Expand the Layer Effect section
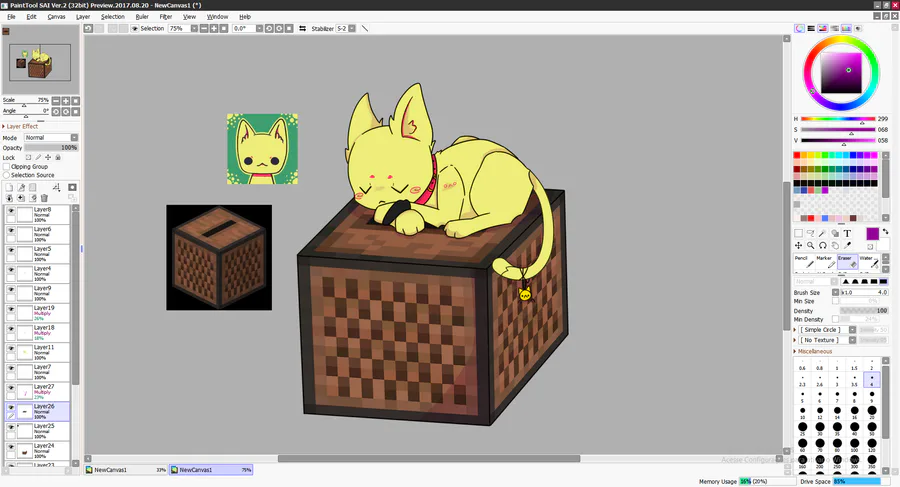The height and width of the screenshot is (487, 900). [x=20, y=126]
